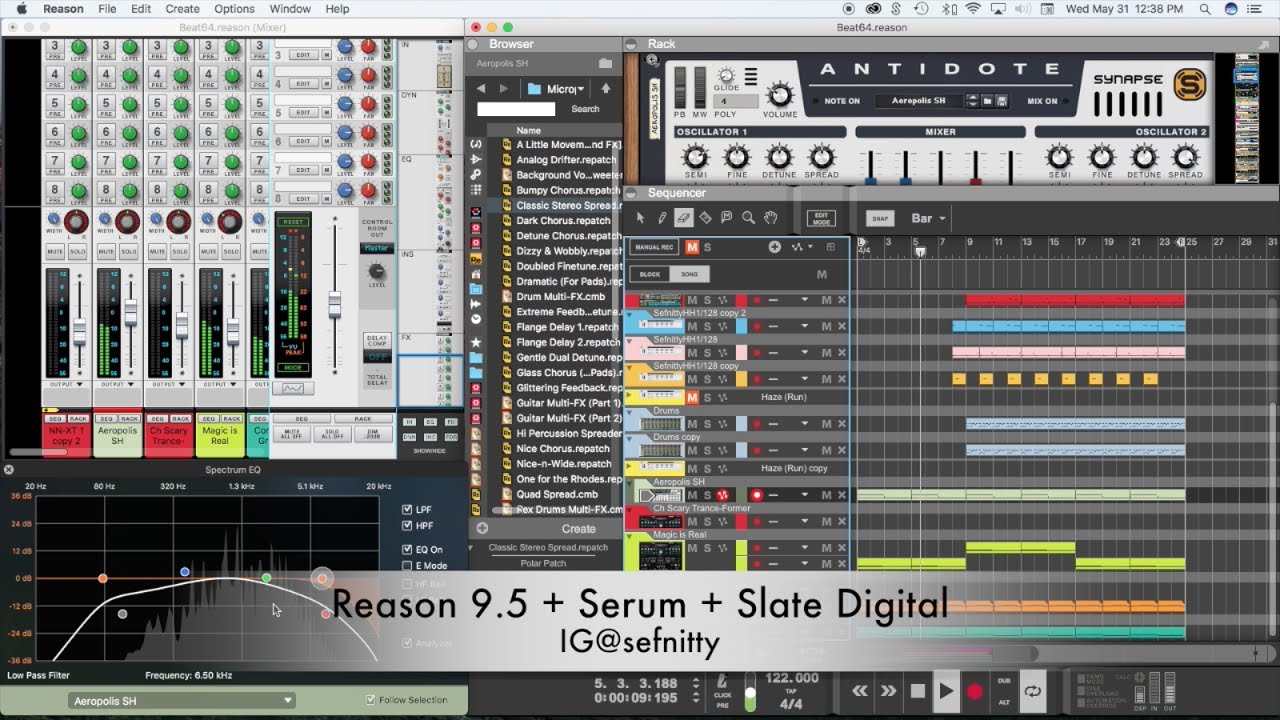Open the Apple menu
1280x720 pixels.
(x=20, y=9)
